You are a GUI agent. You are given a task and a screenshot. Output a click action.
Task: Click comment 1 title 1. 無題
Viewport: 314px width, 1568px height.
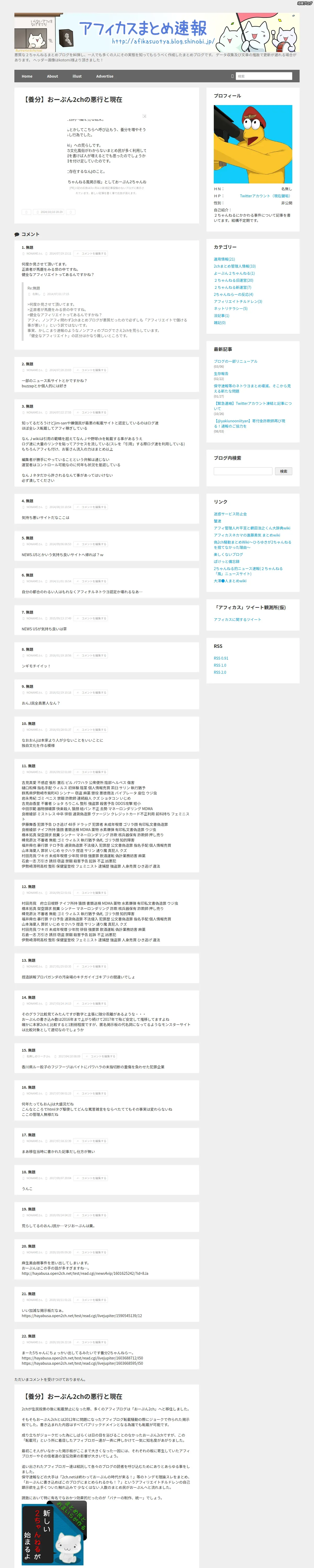(27, 247)
